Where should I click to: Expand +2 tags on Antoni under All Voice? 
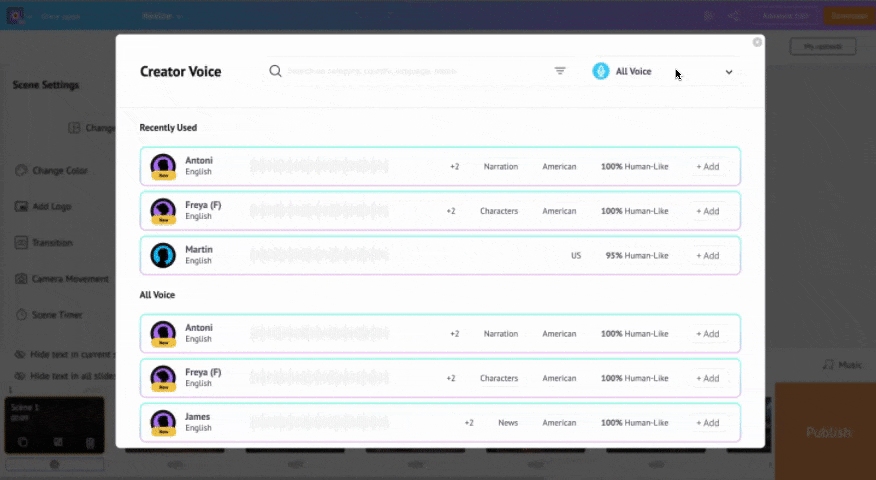click(x=454, y=334)
